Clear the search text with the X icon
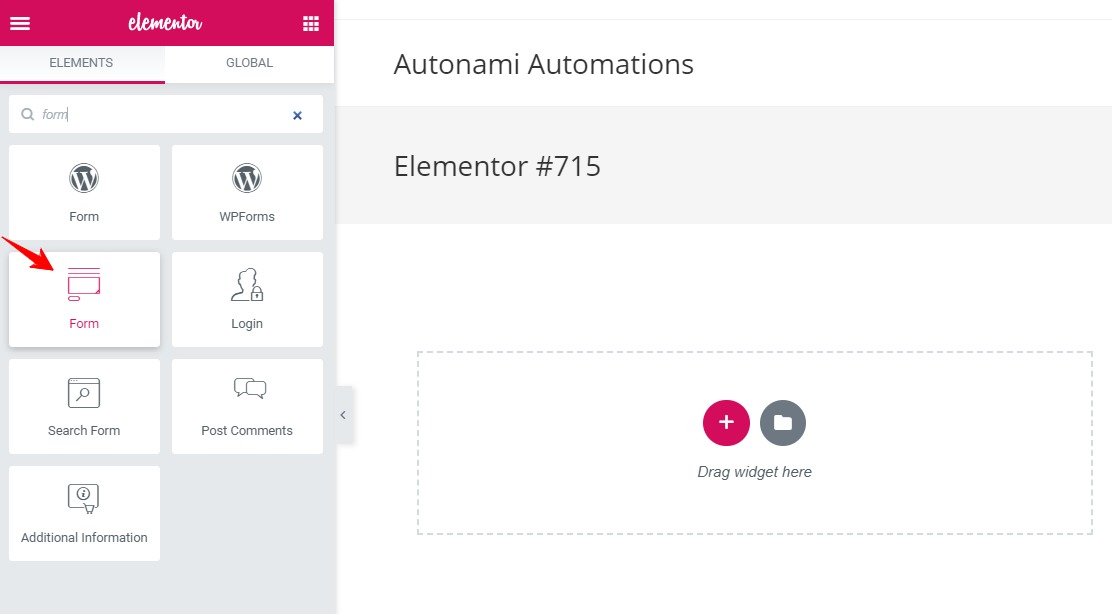This screenshot has width=1112, height=614. (297, 115)
